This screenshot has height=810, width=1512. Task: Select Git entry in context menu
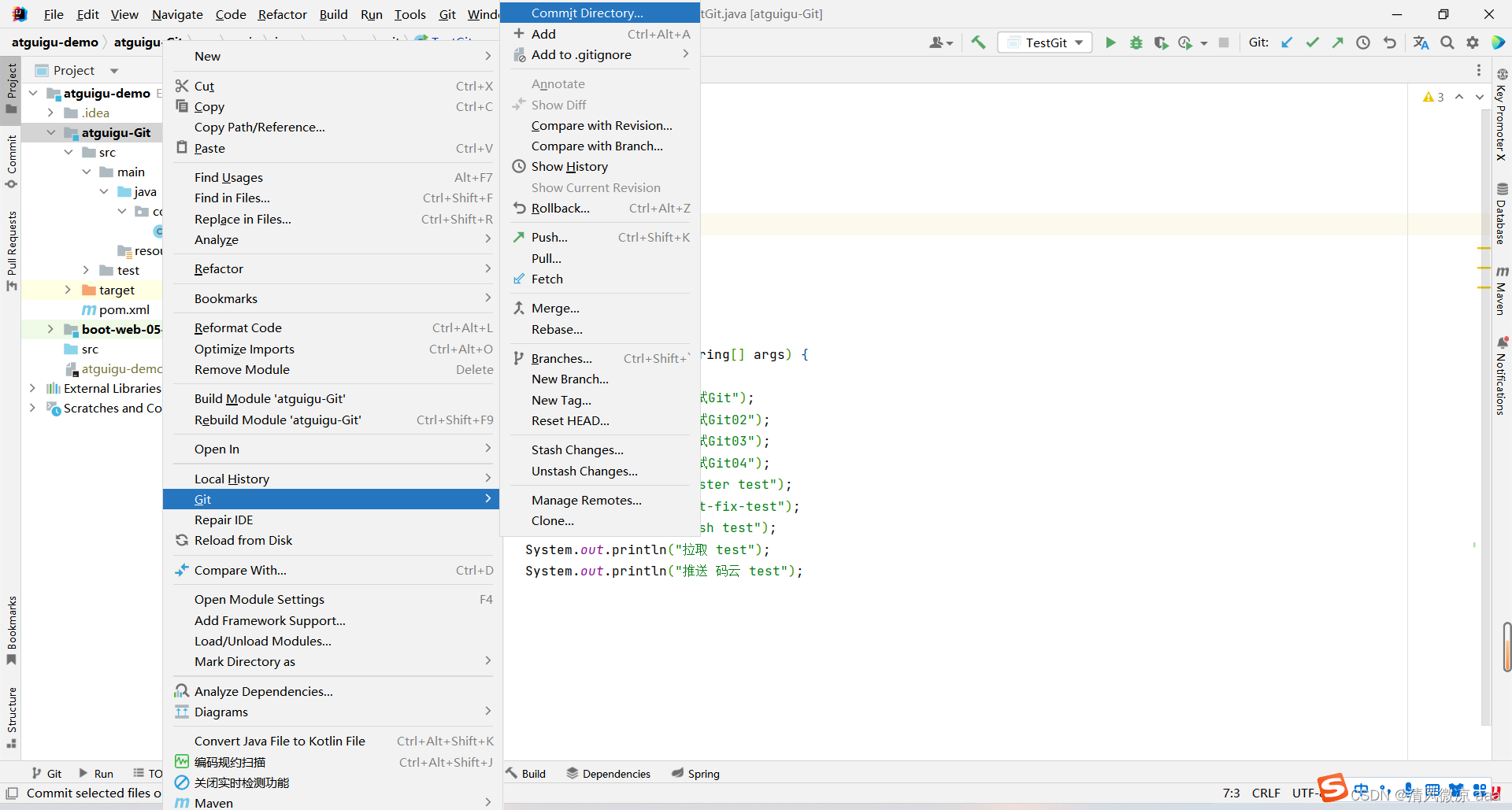[x=331, y=499]
